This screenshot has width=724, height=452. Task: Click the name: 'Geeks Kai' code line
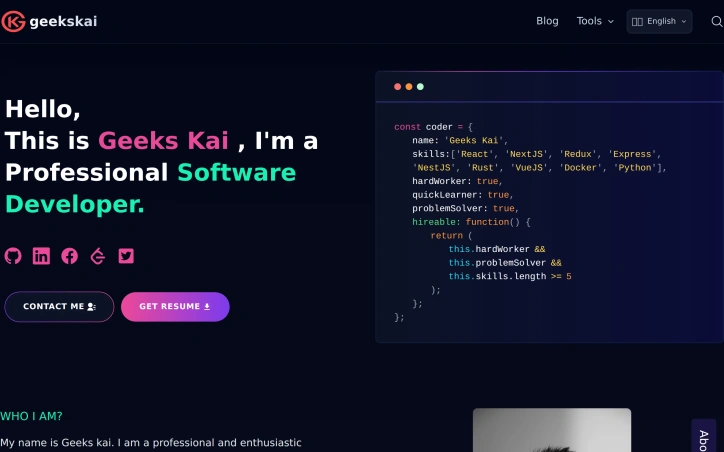click(x=460, y=140)
